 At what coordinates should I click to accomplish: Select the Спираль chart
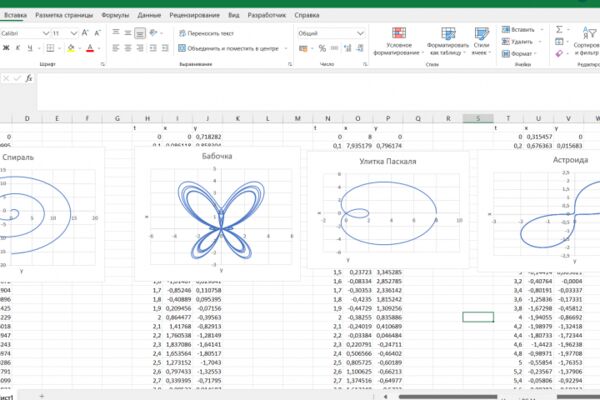point(52,215)
